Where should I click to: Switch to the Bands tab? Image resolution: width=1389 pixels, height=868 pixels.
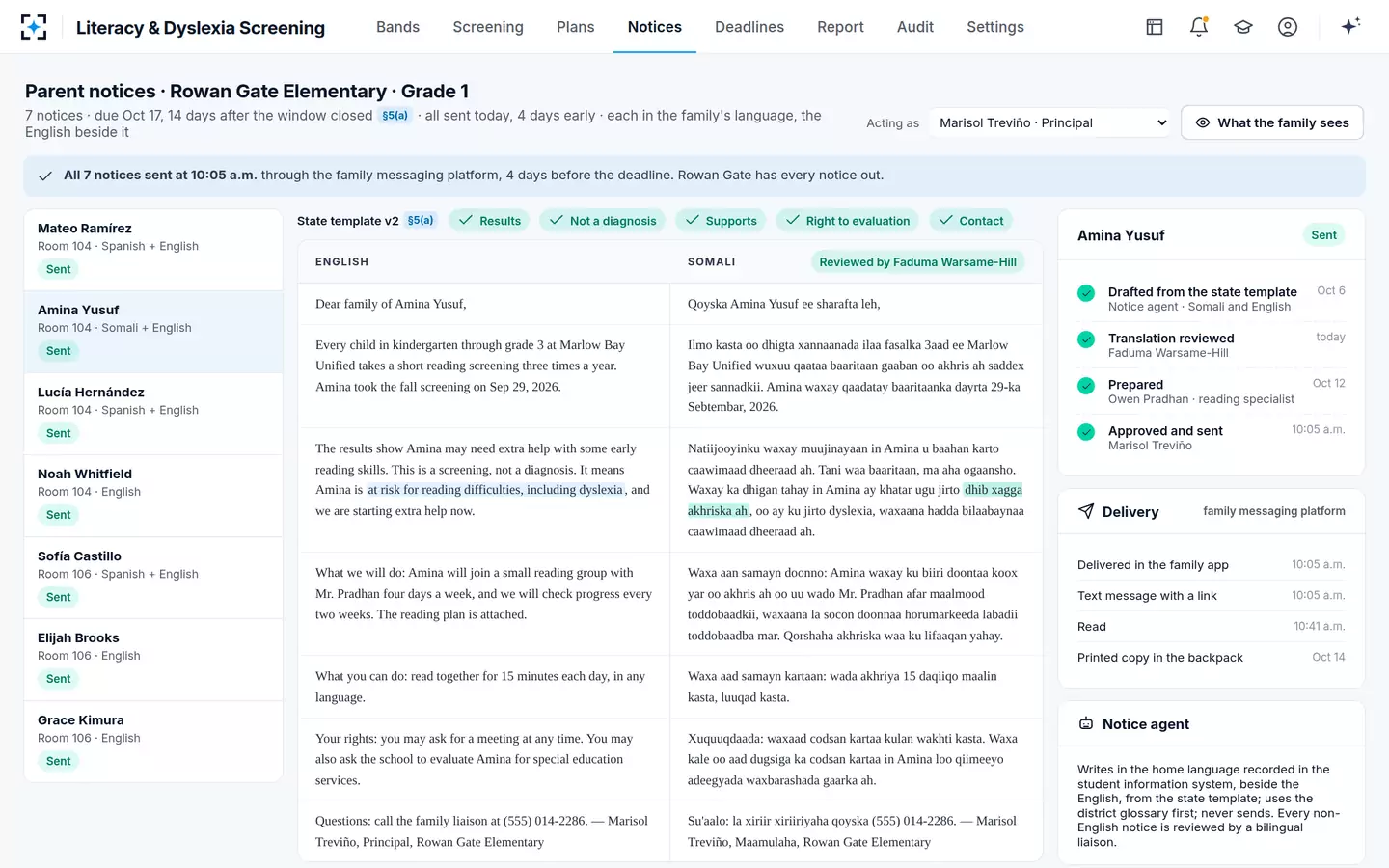[397, 27]
